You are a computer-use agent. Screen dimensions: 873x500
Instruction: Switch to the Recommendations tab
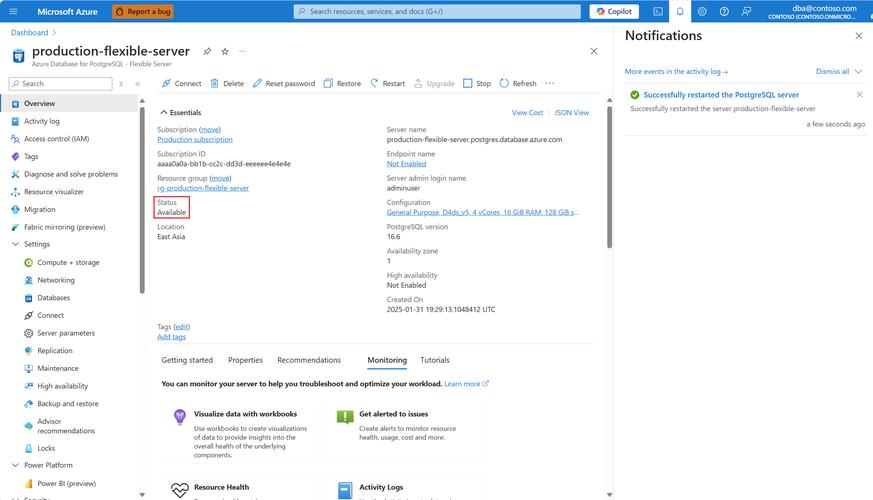coord(309,360)
